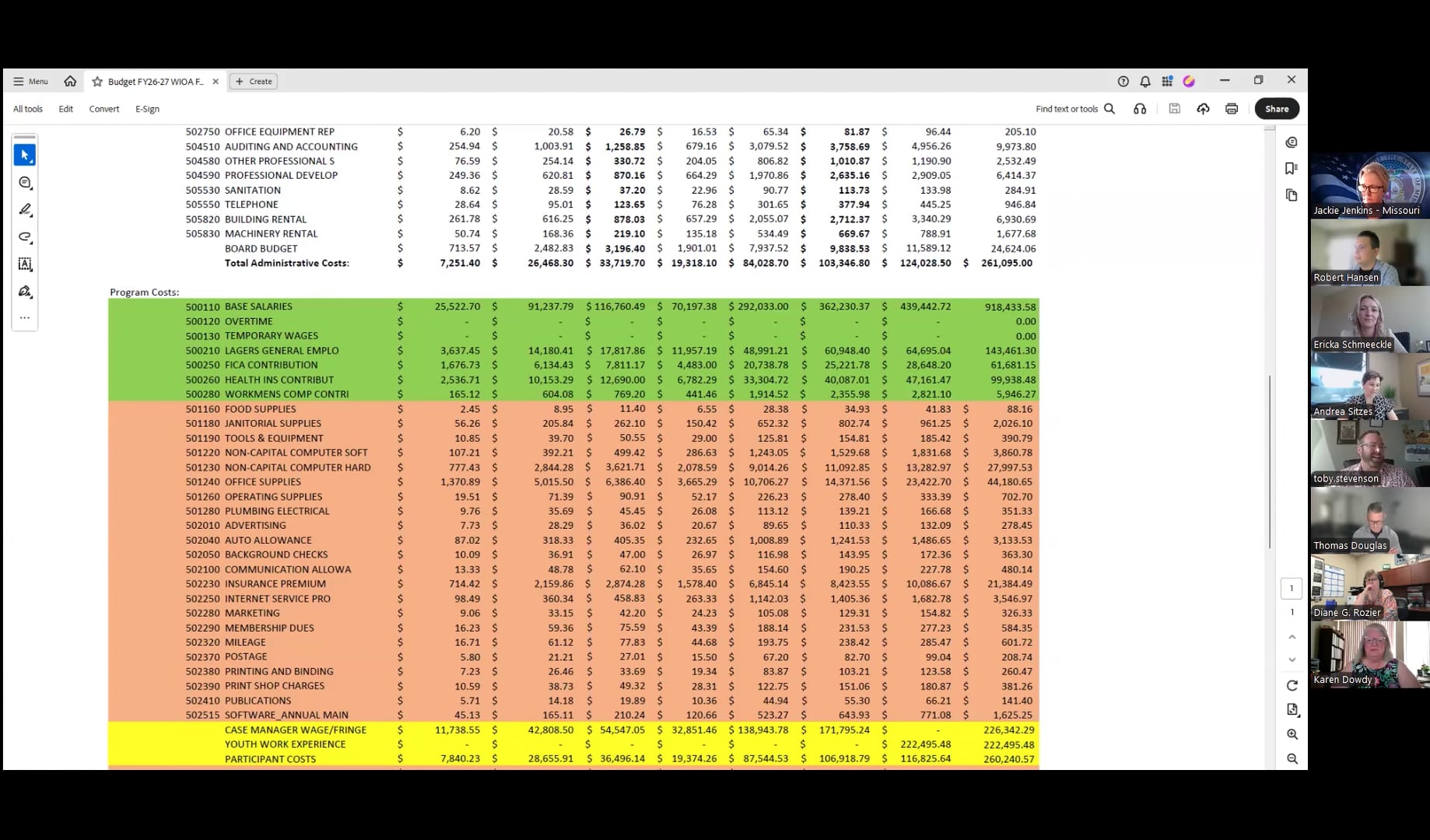Print the budget document
The height and width of the screenshot is (840, 1430).
coord(1232,109)
